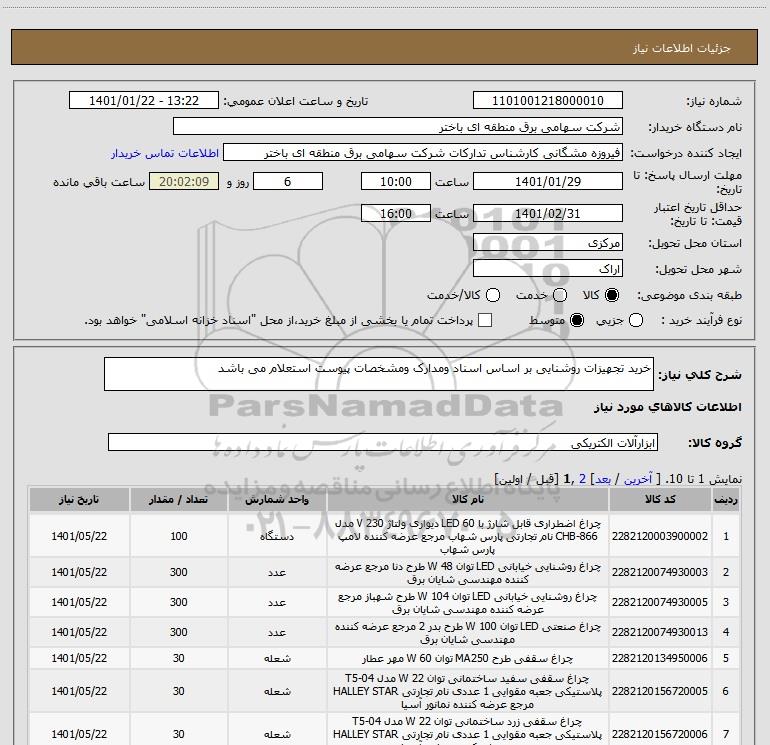Click remaining time countdown 20:02:09
The height and width of the screenshot is (745, 770).
pos(184,181)
